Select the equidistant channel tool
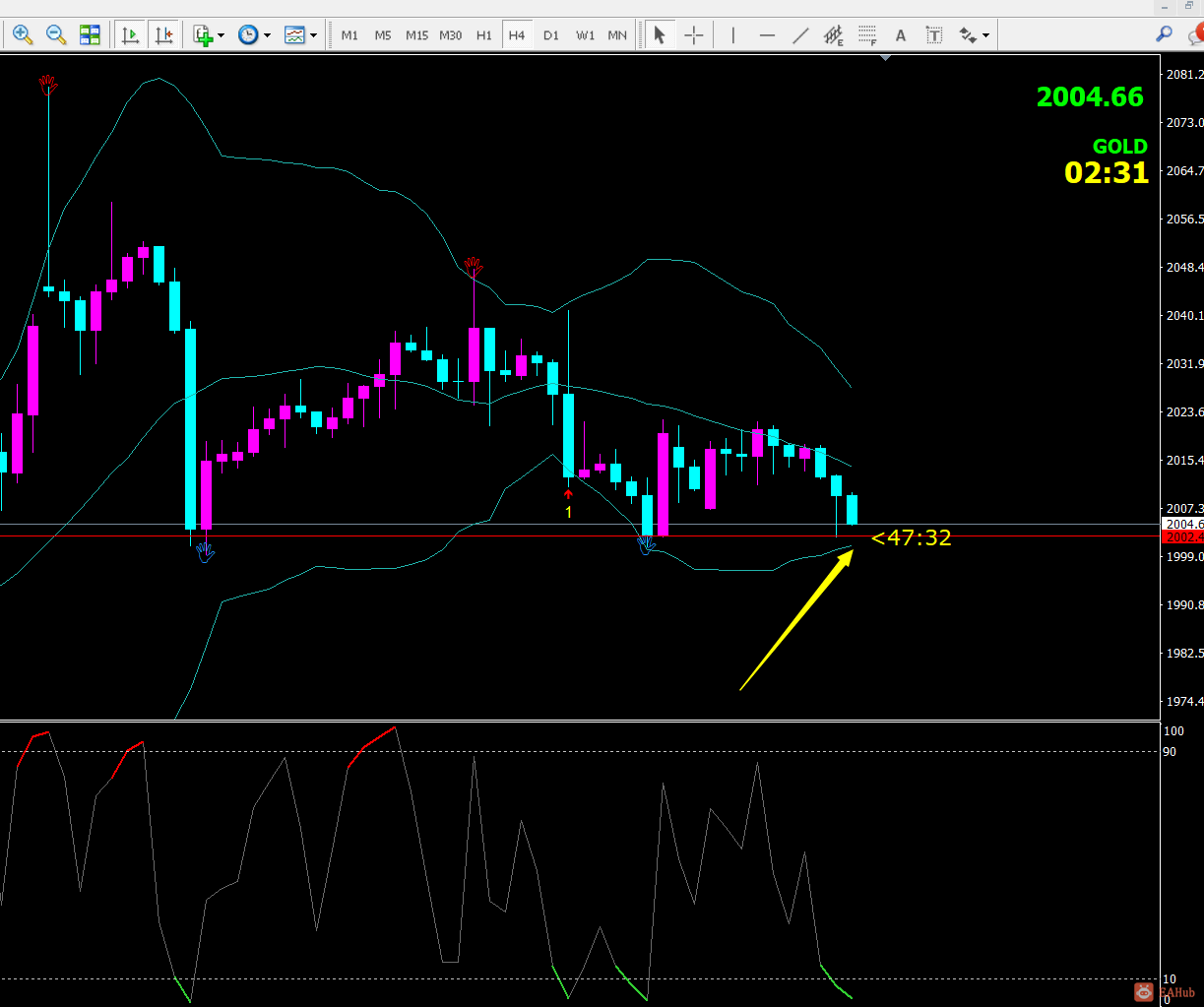 click(835, 35)
